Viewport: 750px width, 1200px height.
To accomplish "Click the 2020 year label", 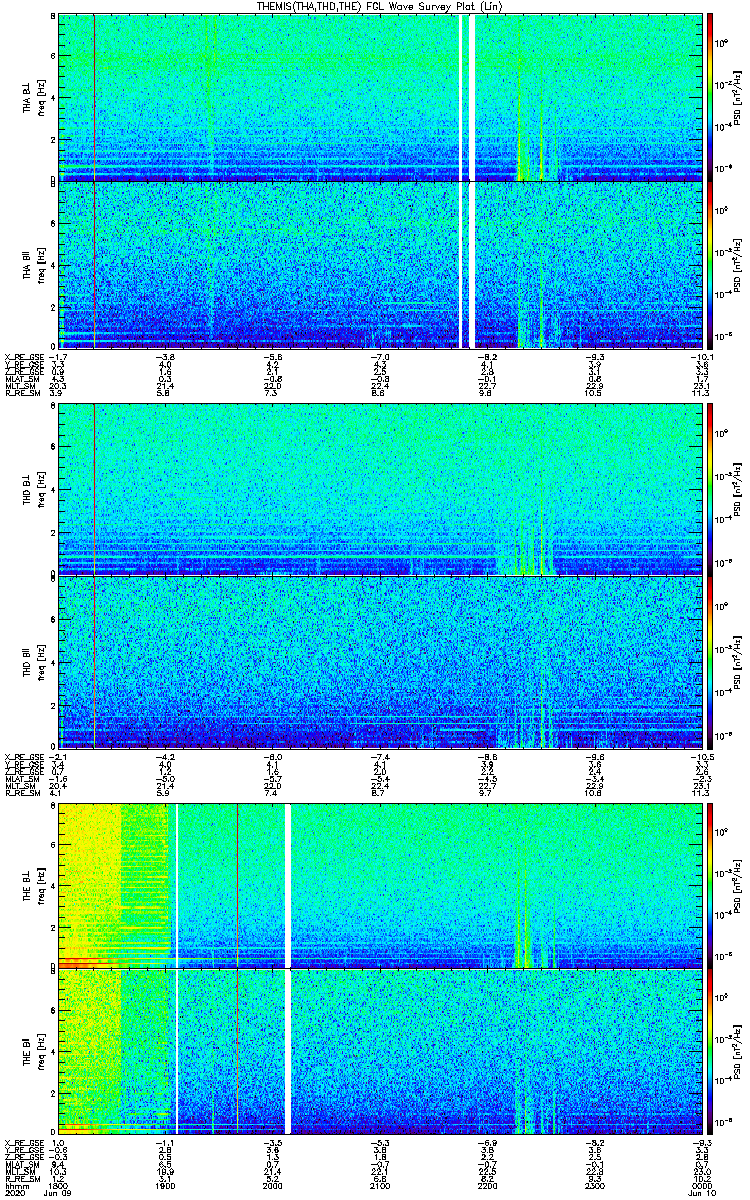I will 15,1193.
